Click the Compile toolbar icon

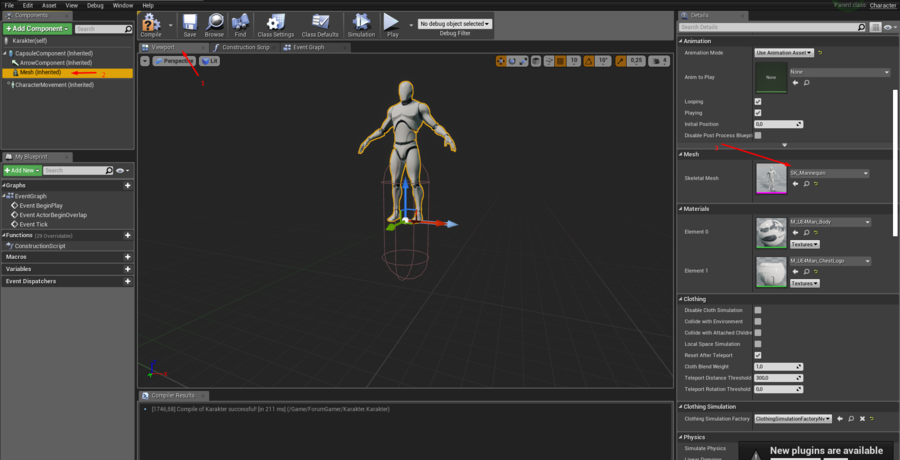tap(151, 25)
